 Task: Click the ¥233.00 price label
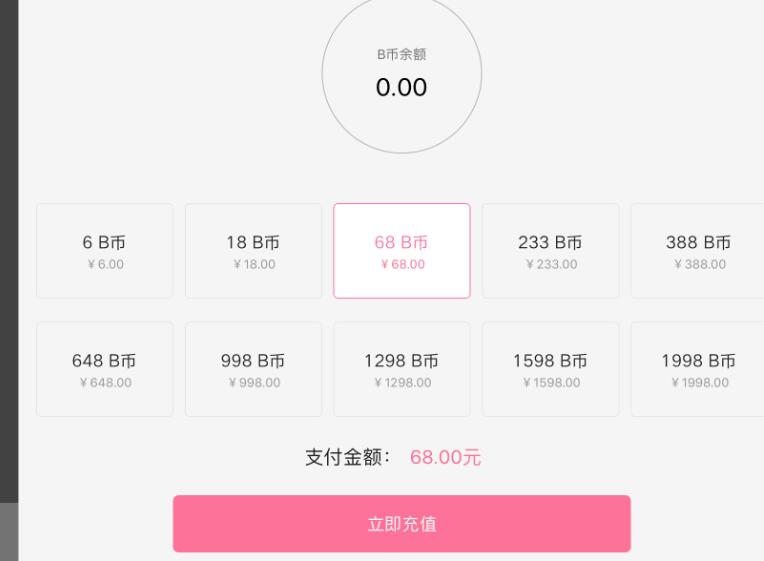(550, 265)
